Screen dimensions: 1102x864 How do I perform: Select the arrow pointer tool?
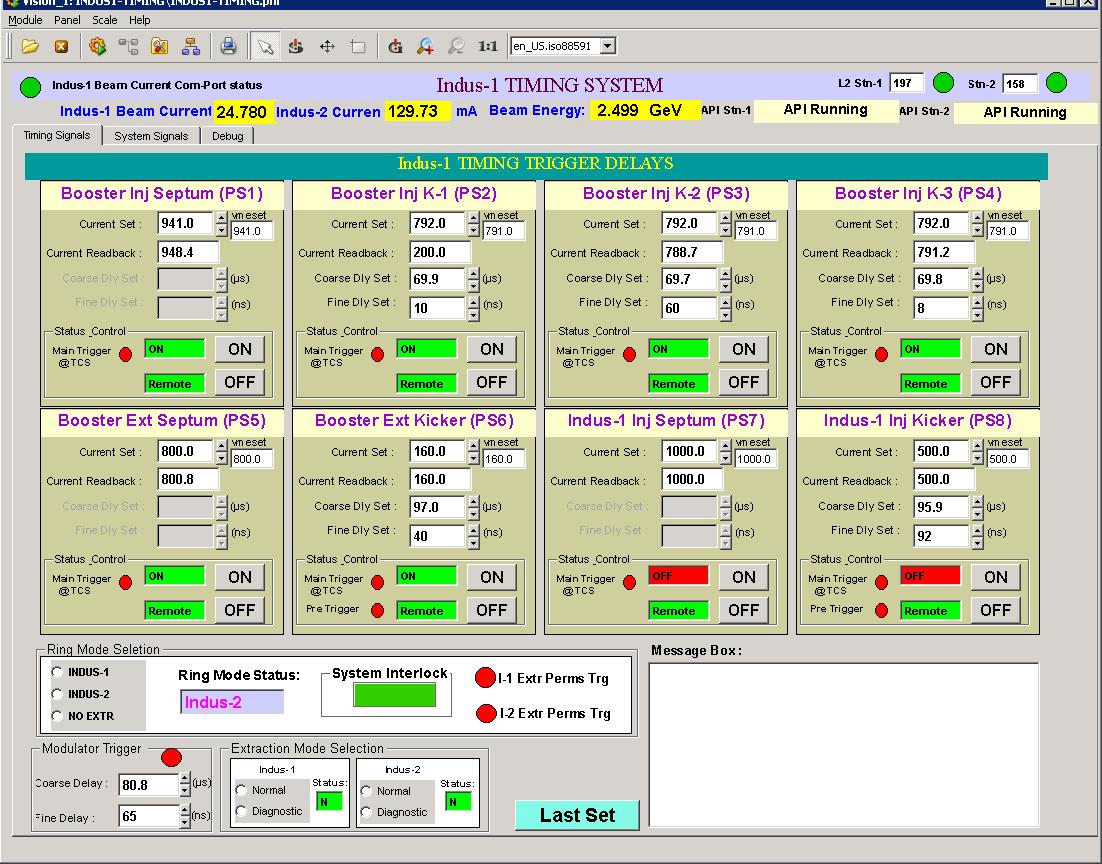pos(265,46)
